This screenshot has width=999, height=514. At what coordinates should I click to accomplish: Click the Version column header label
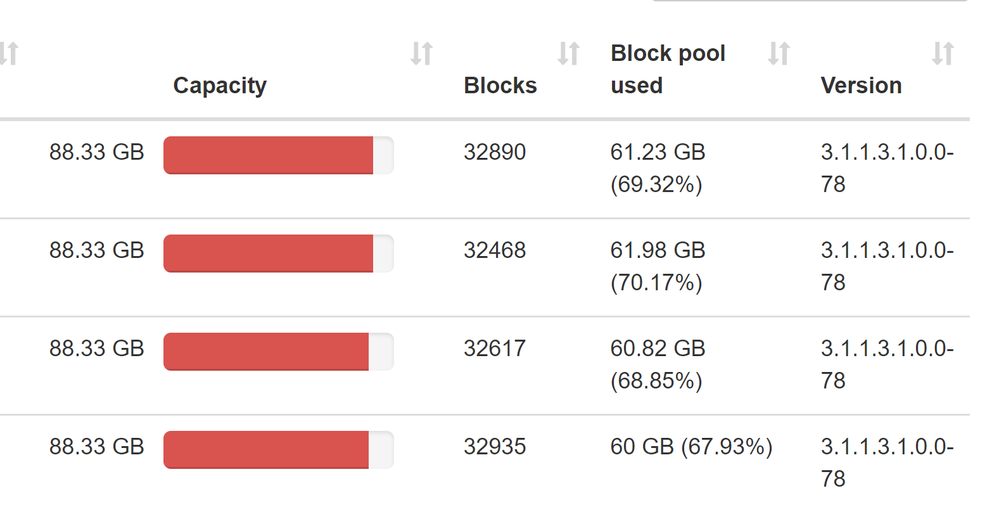(861, 86)
